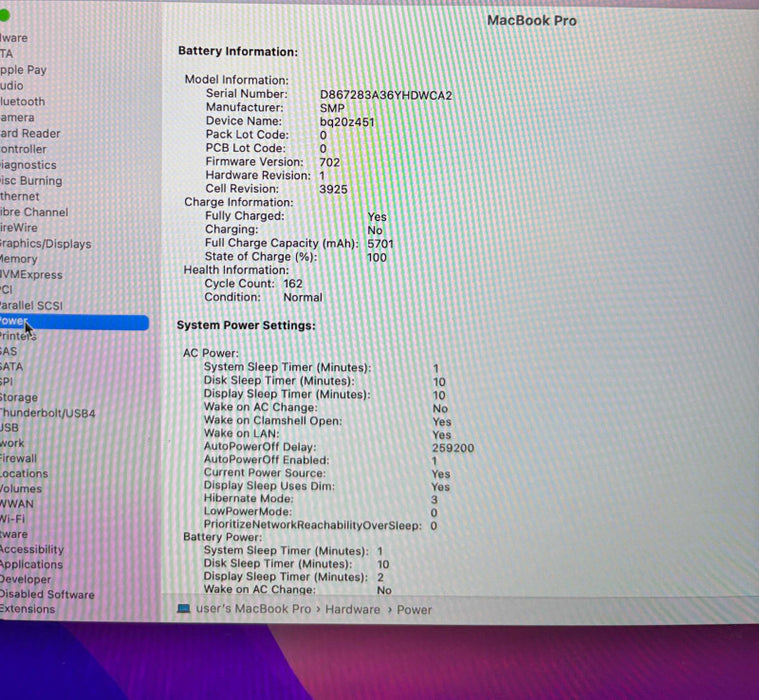Image resolution: width=759 pixels, height=700 pixels.
Task: Select SAS in the sidebar
Action: pos(8,351)
